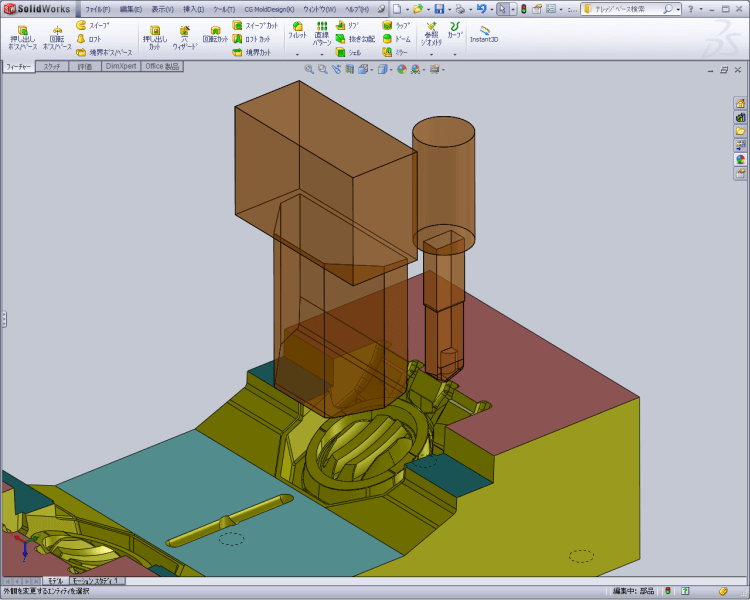Select the 回転カット (Revolved Cut) tool
The height and width of the screenshot is (600, 750).
215,35
